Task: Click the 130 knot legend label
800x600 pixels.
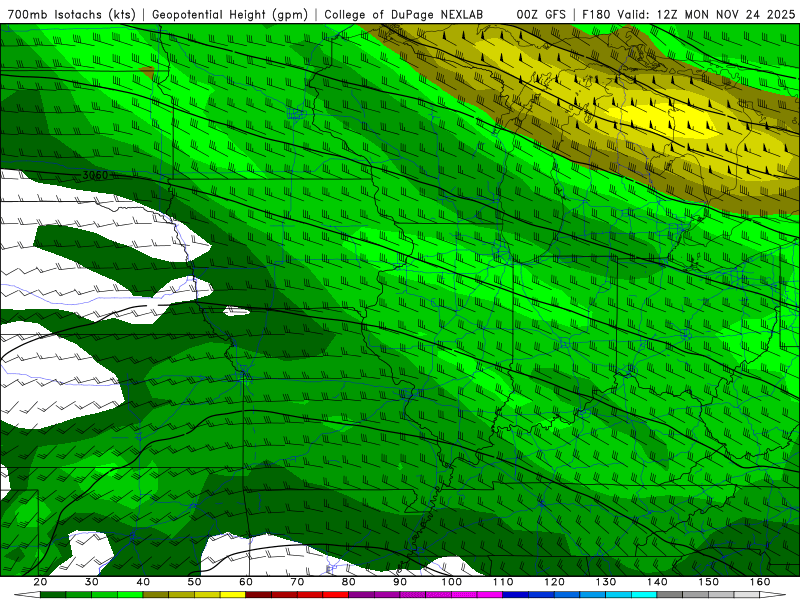Action: coord(606,582)
